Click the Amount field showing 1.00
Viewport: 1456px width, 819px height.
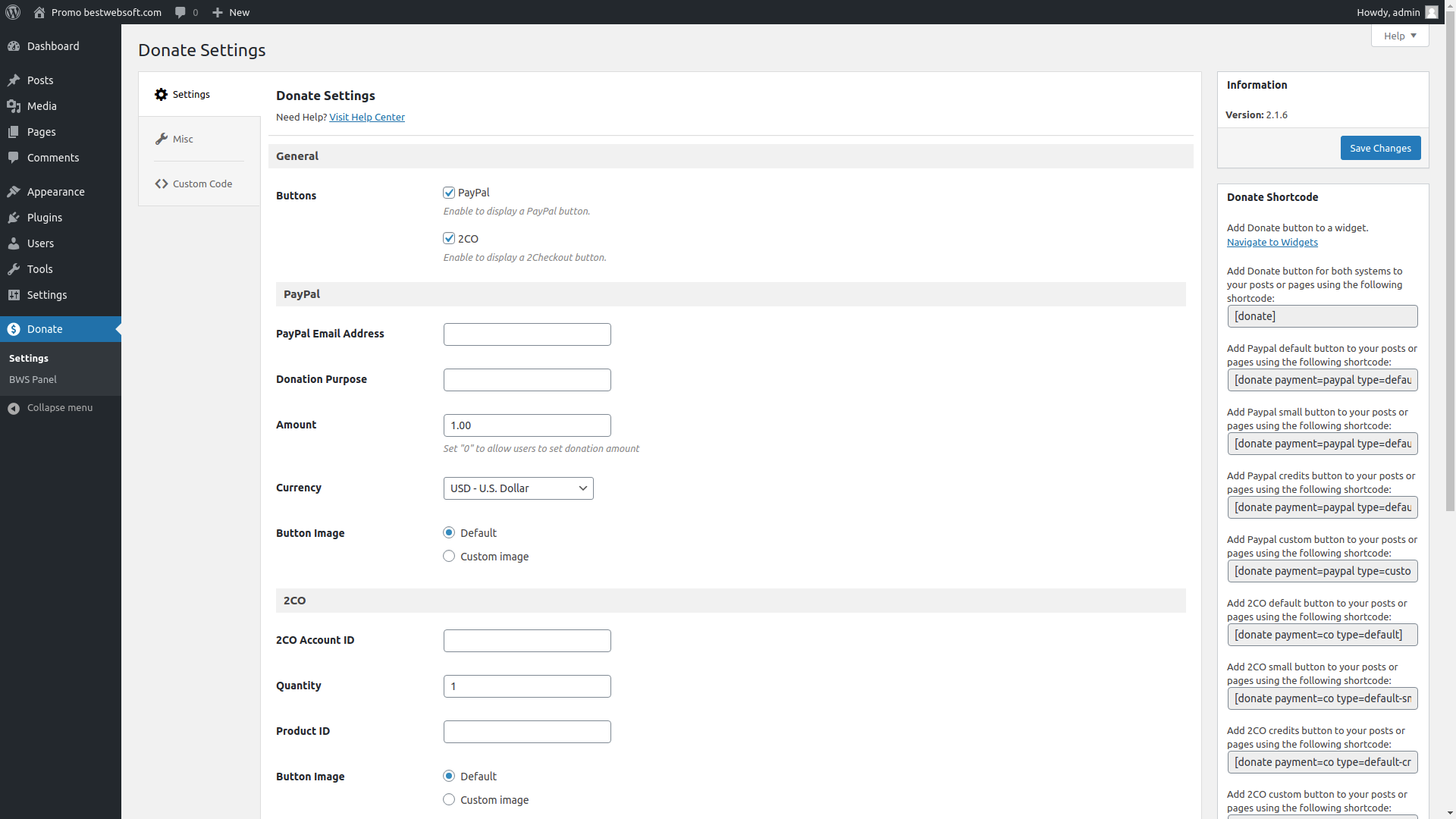click(527, 425)
